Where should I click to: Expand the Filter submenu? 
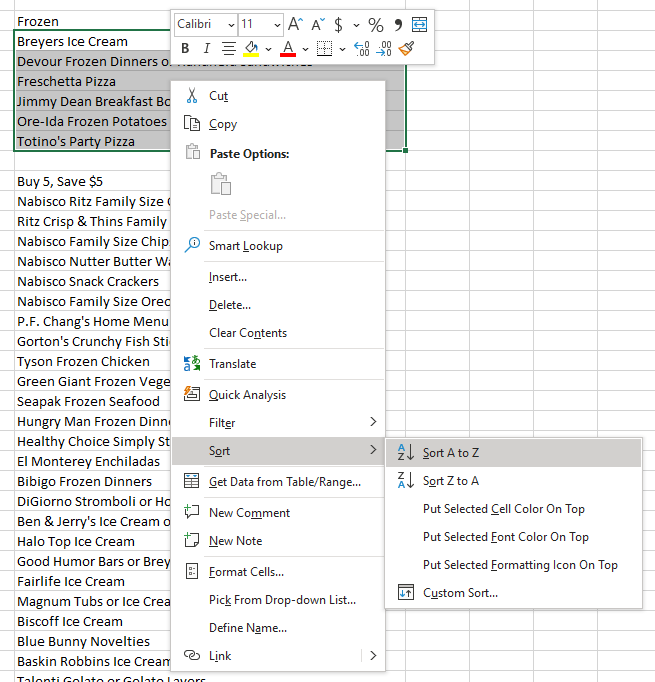point(278,423)
